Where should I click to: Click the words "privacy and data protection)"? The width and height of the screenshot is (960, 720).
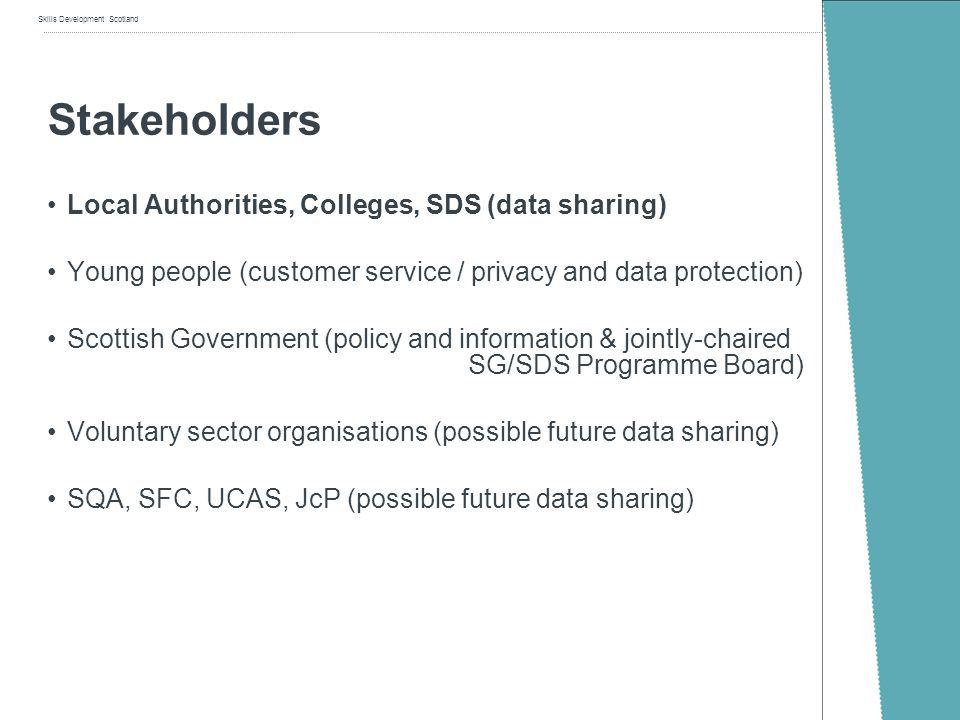[637, 272]
